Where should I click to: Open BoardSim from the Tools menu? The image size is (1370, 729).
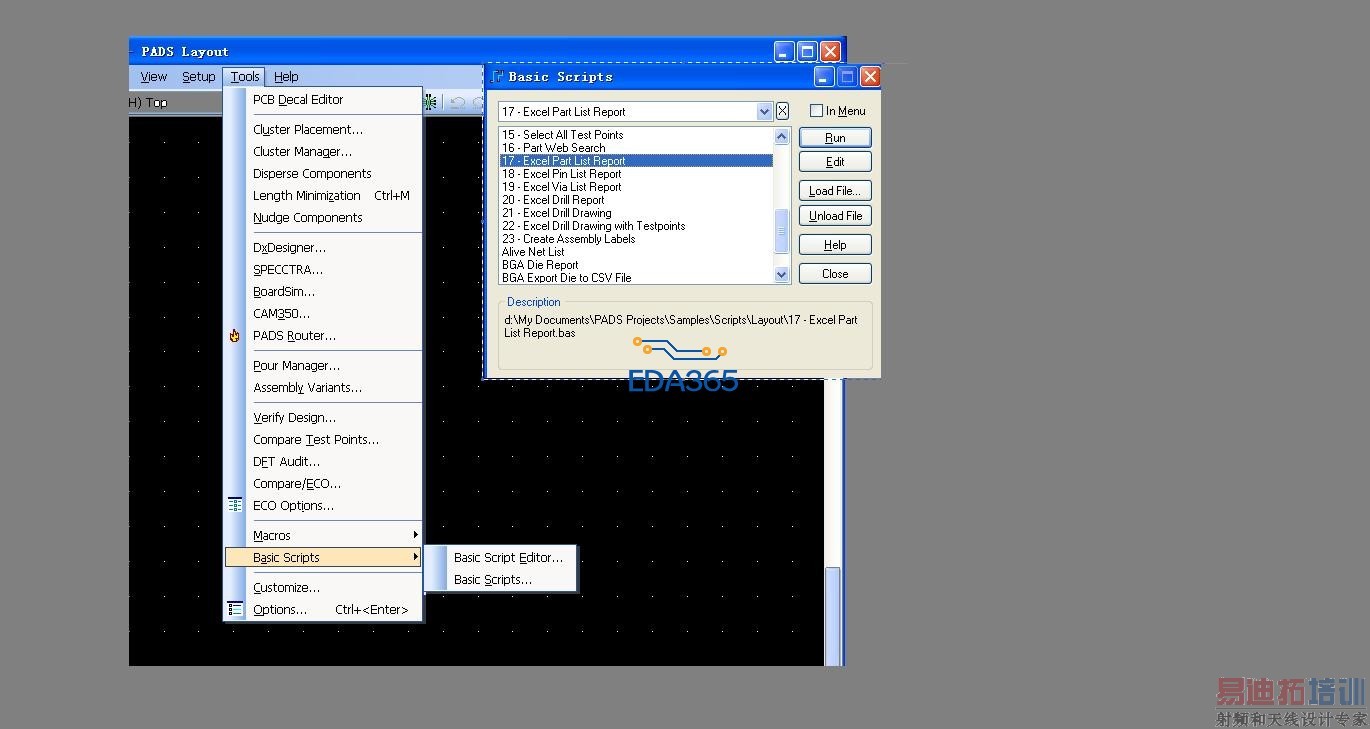(x=322, y=292)
